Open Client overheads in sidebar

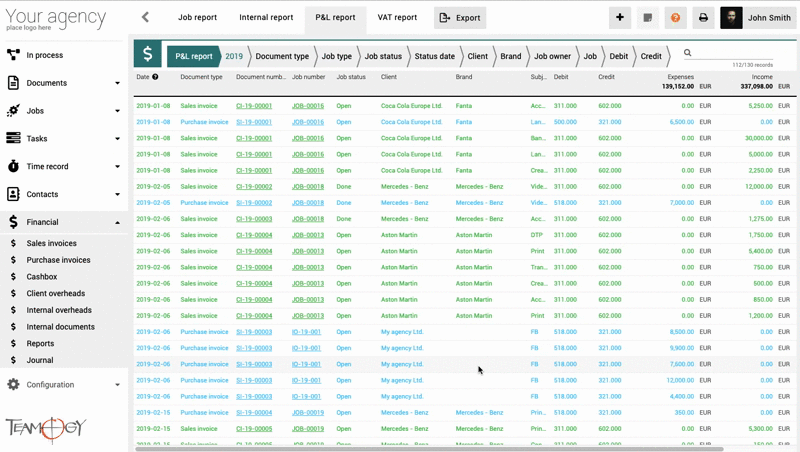pos(56,293)
